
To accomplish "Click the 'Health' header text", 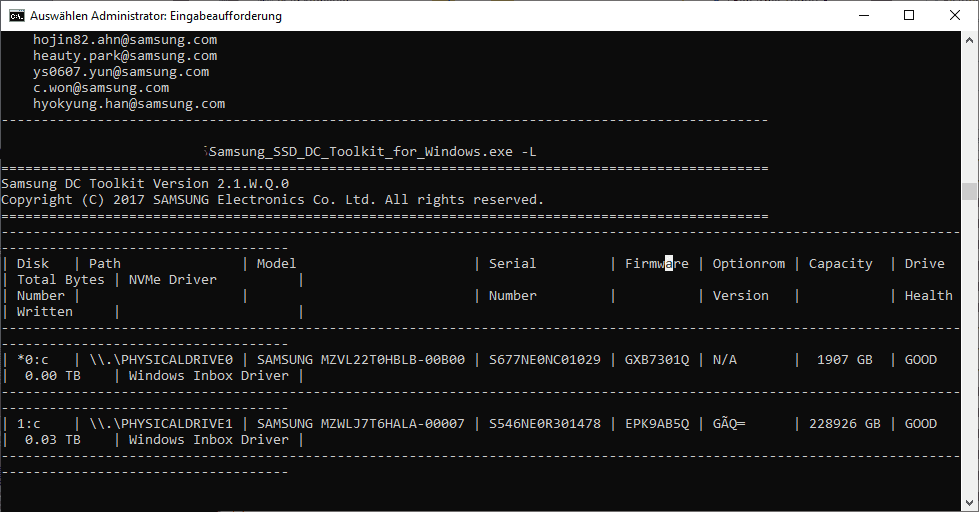I will point(929,295).
